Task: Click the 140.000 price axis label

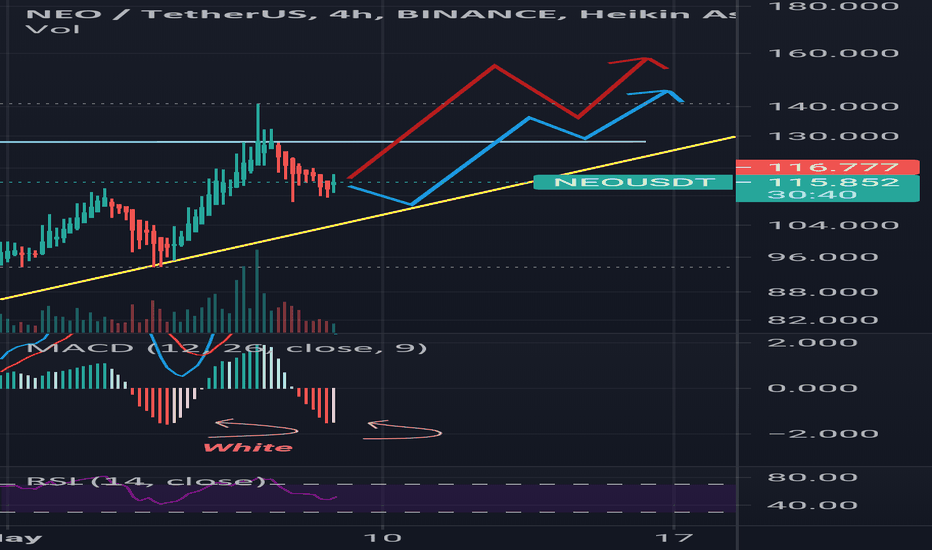Action: (x=833, y=106)
